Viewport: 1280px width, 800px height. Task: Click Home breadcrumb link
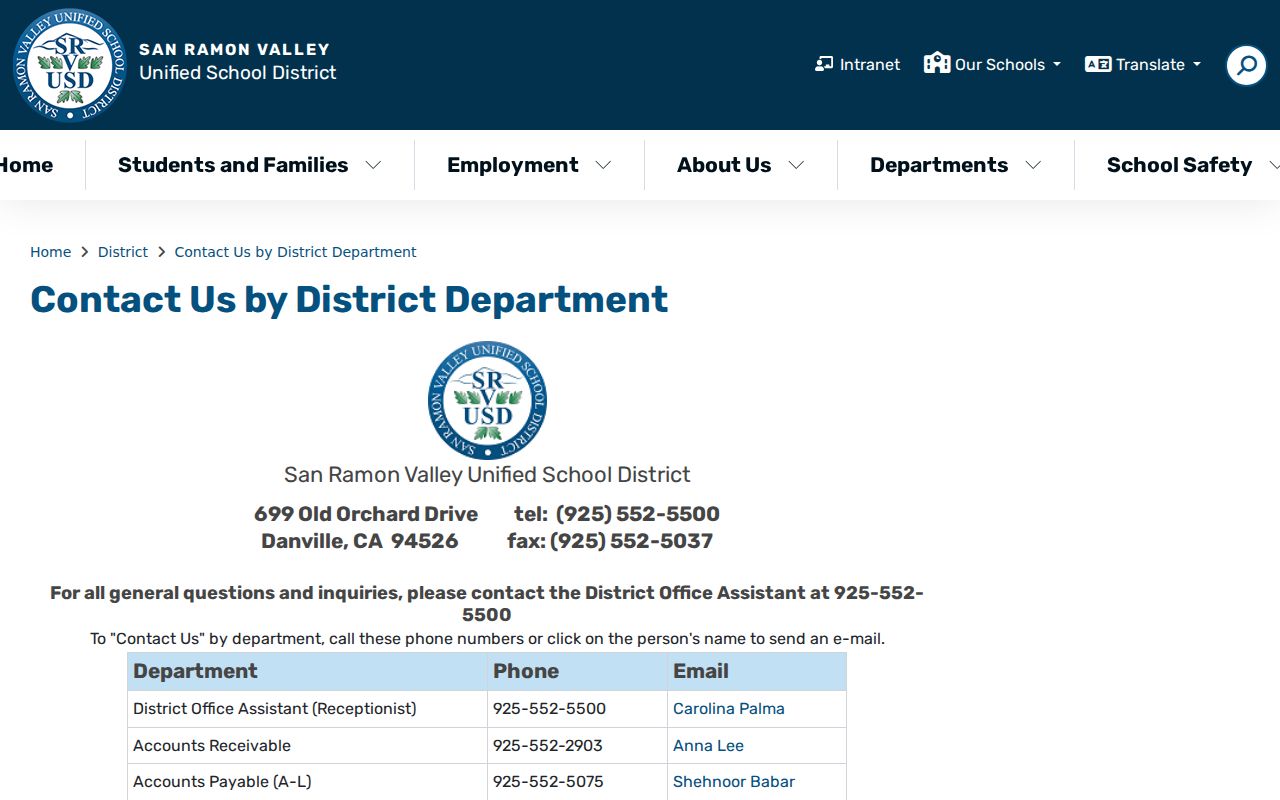point(50,252)
